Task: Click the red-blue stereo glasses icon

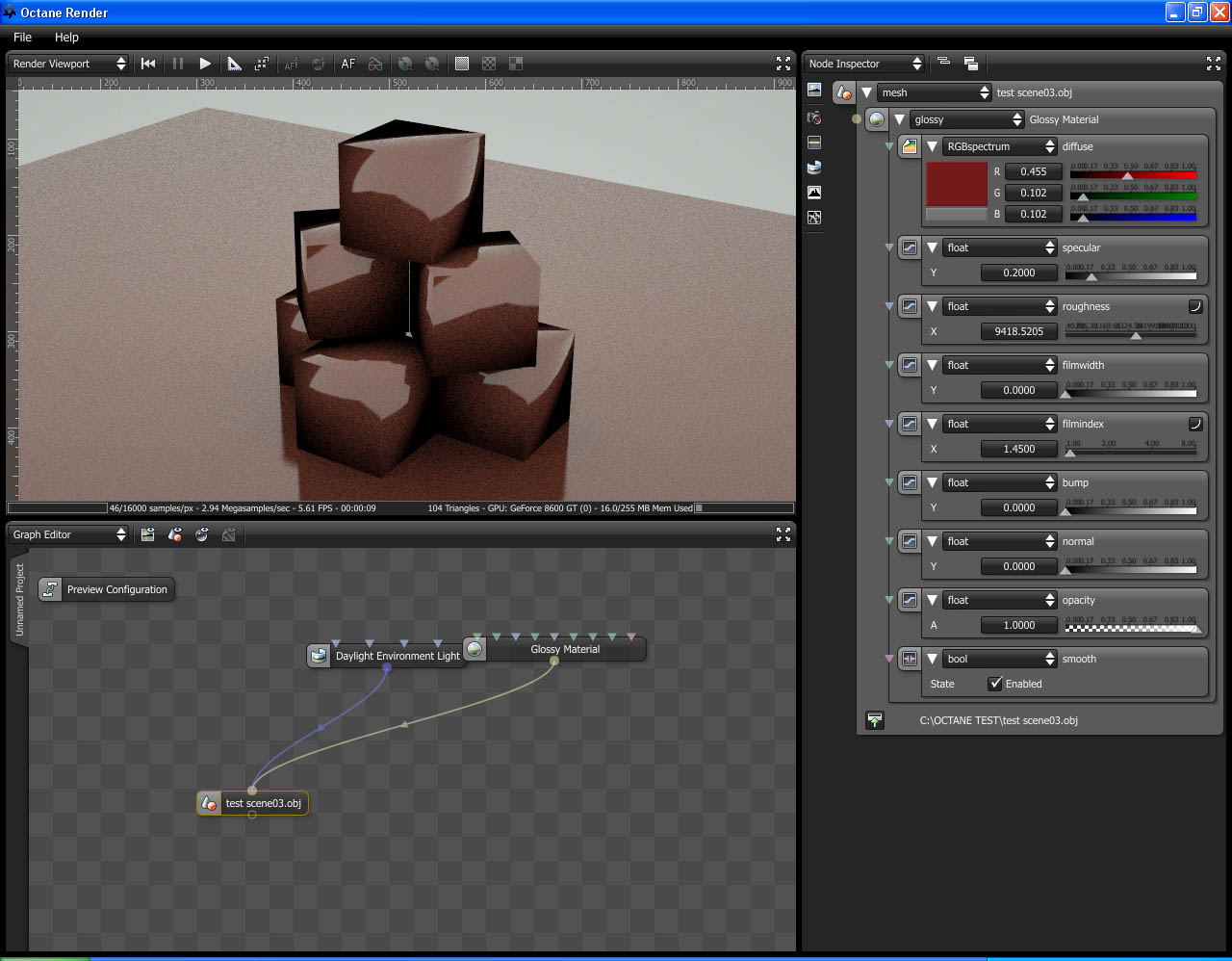Action: pyautogui.click(x=375, y=64)
